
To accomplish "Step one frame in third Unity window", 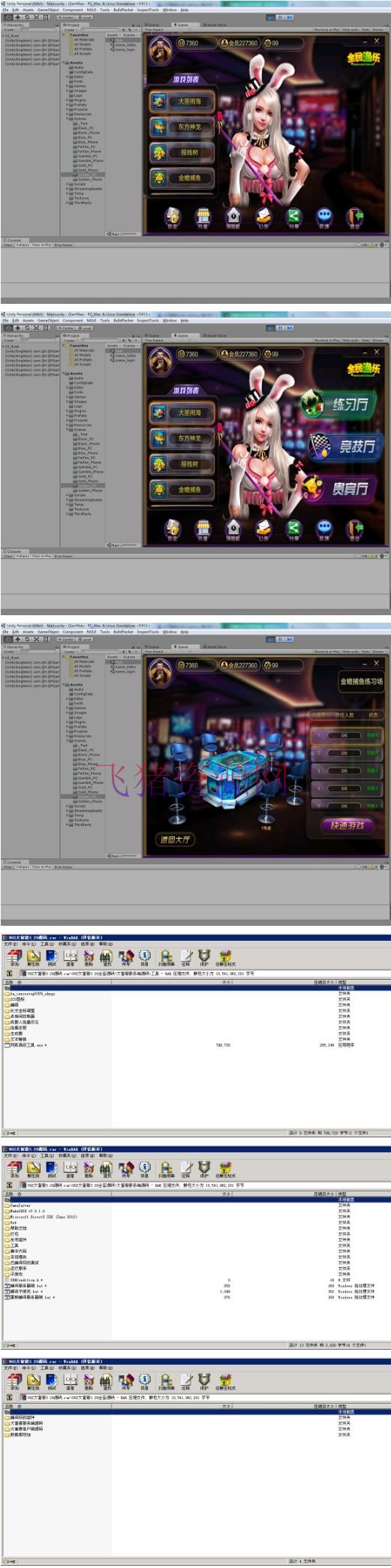I will [x=288, y=639].
